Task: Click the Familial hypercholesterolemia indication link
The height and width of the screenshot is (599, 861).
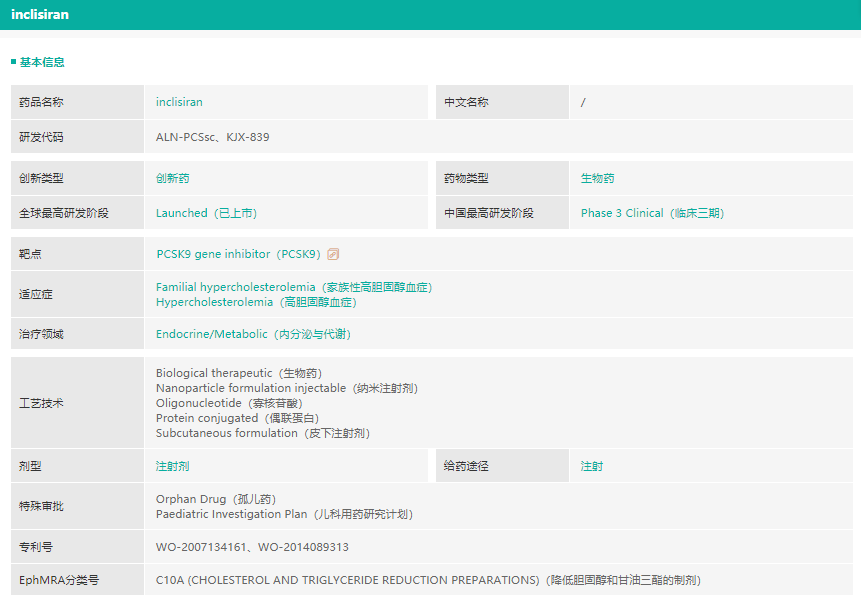Action: (293, 287)
